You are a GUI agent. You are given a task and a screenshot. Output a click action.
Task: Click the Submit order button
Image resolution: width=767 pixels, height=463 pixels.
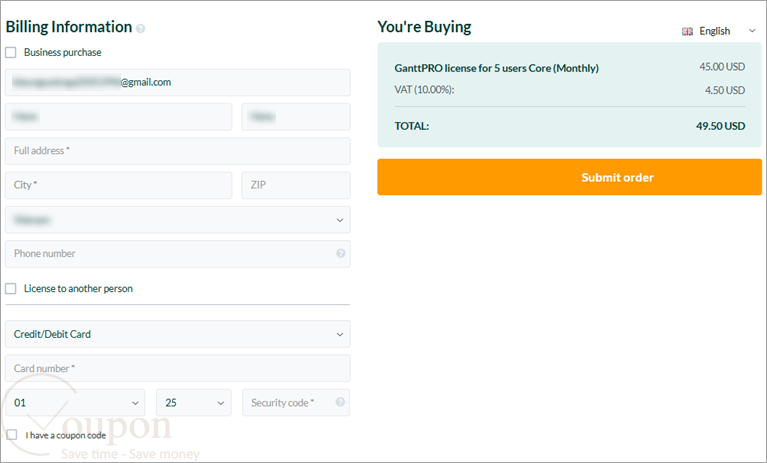[x=569, y=177]
